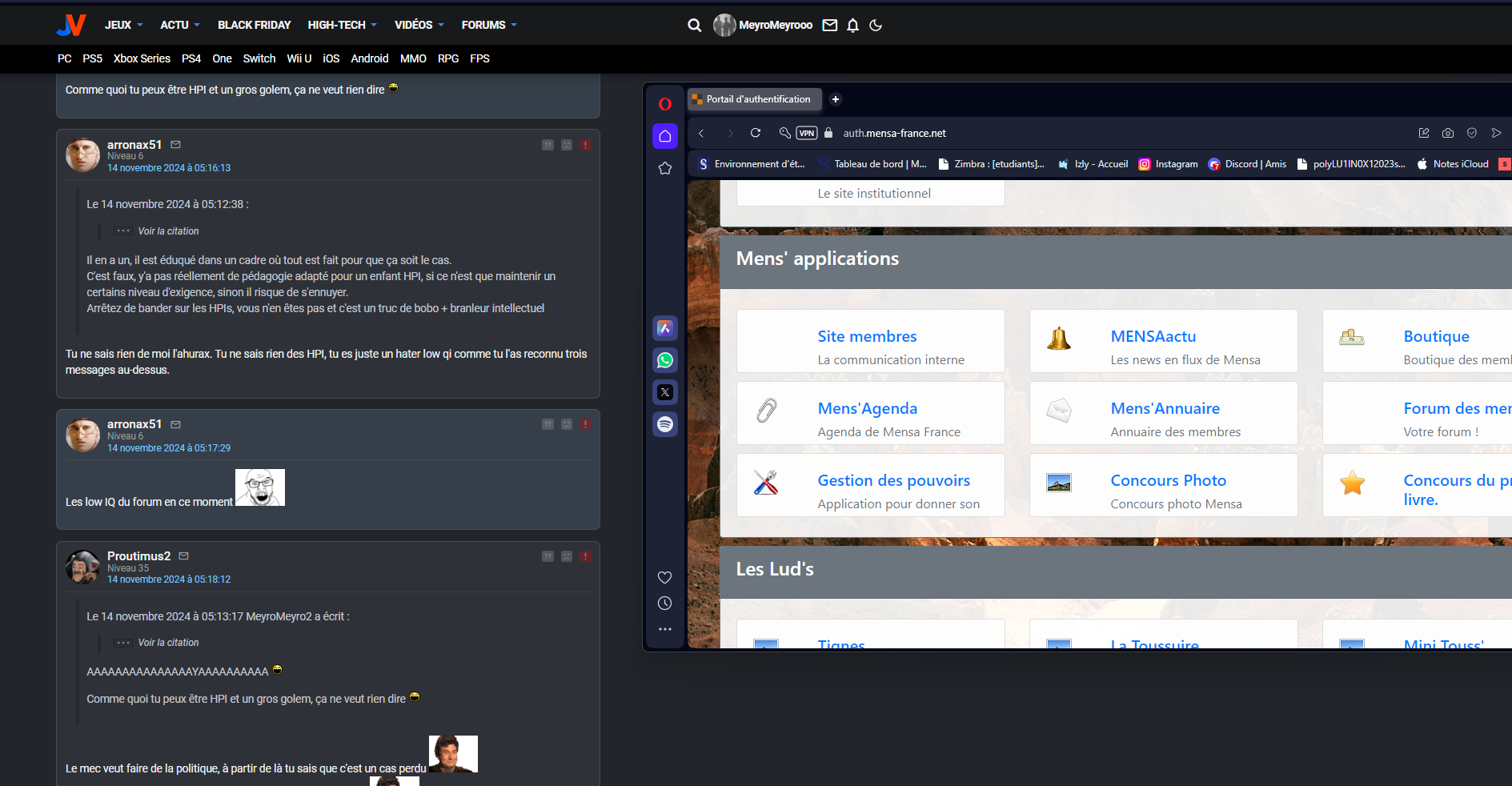Open permalink 14 novembre 2024 à 05:16:13
This screenshot has width=1512, height=786.
click(x=169, y=168)
